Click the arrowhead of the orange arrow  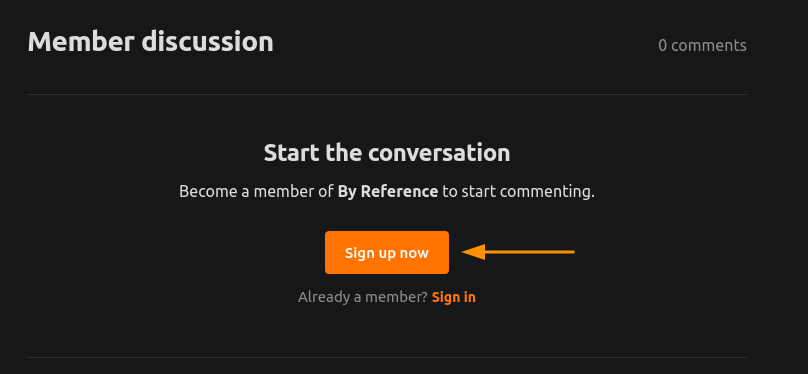[473, 252]
